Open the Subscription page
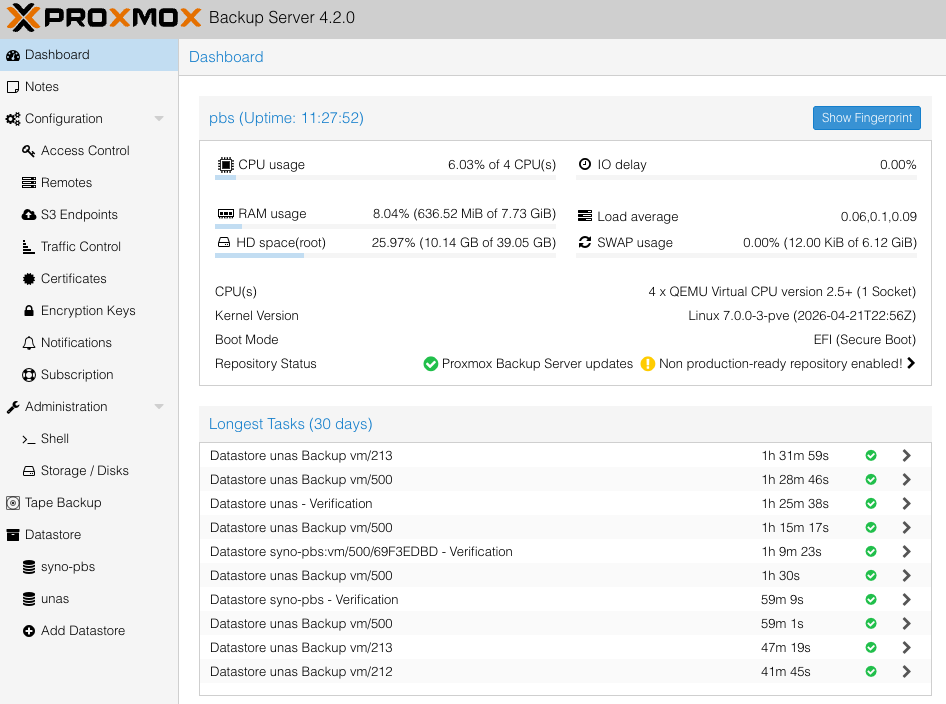The width and height of the screenshot is (946, 704). point(89,375)
